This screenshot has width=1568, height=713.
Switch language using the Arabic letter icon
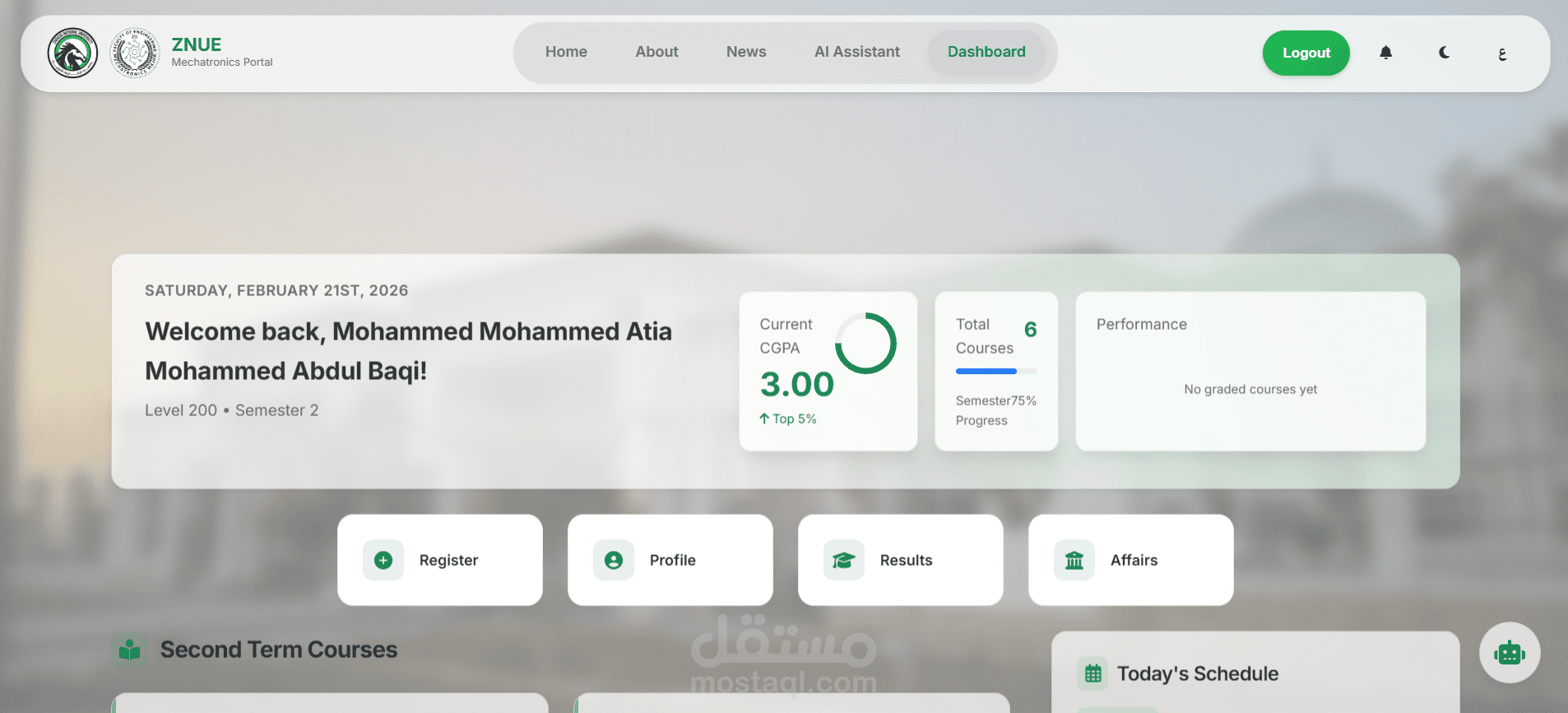(x=1502, y=54)
